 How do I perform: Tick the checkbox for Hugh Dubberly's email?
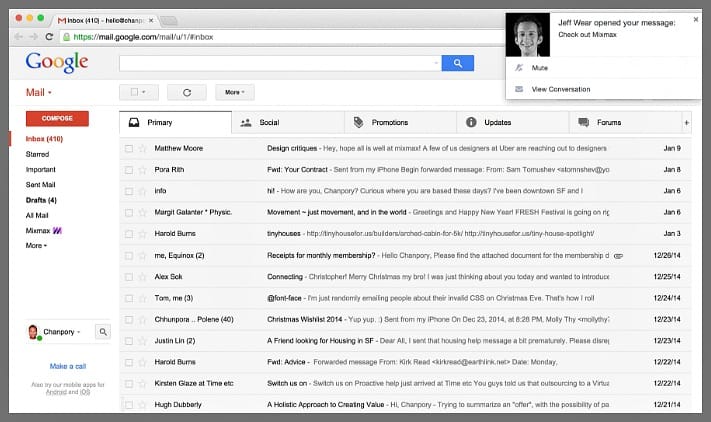(x=128, y=402)
